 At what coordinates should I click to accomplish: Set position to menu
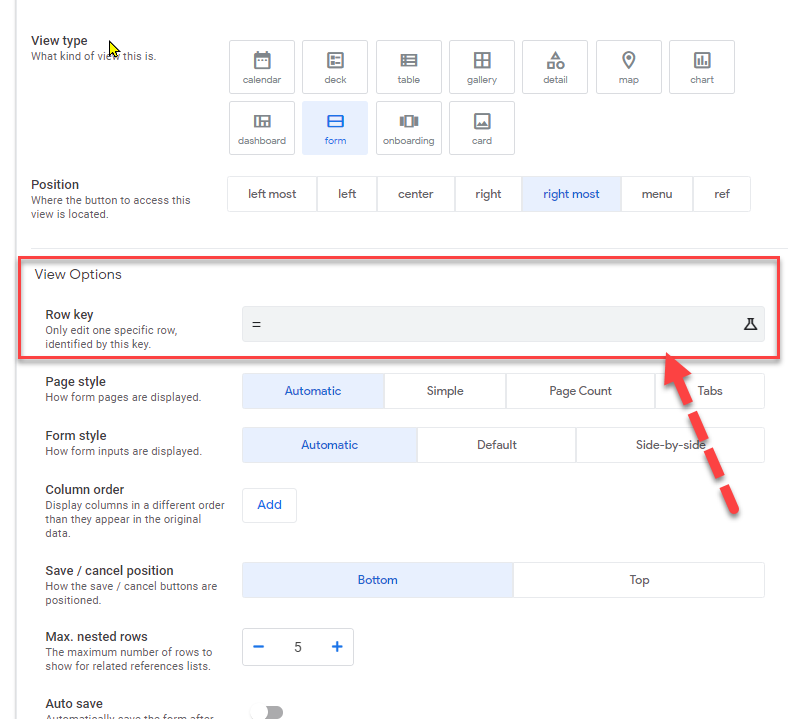(657, 194)
